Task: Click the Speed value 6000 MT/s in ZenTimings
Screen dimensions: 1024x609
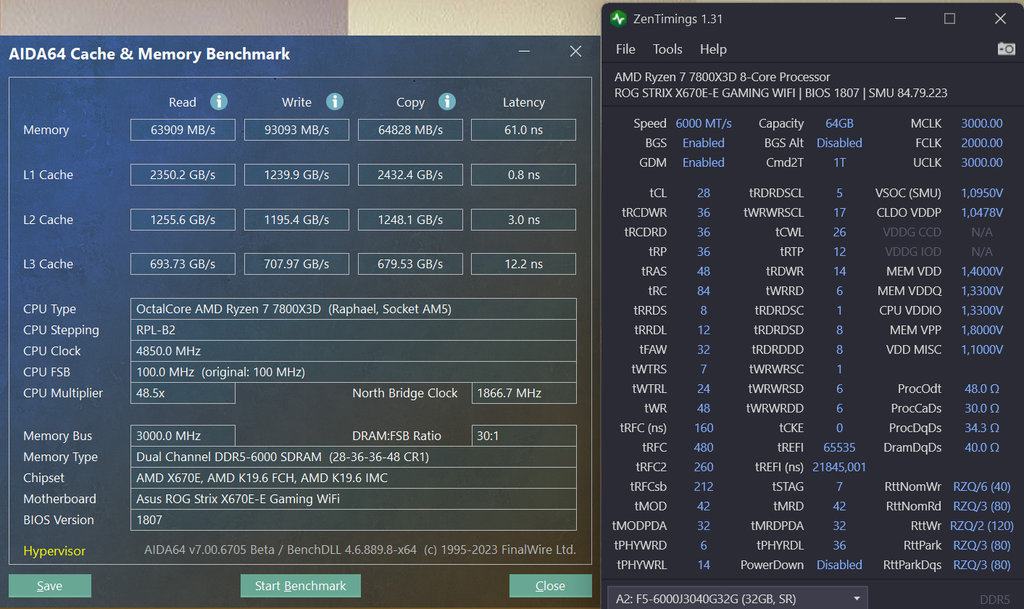Action: (x=703, y=123)
